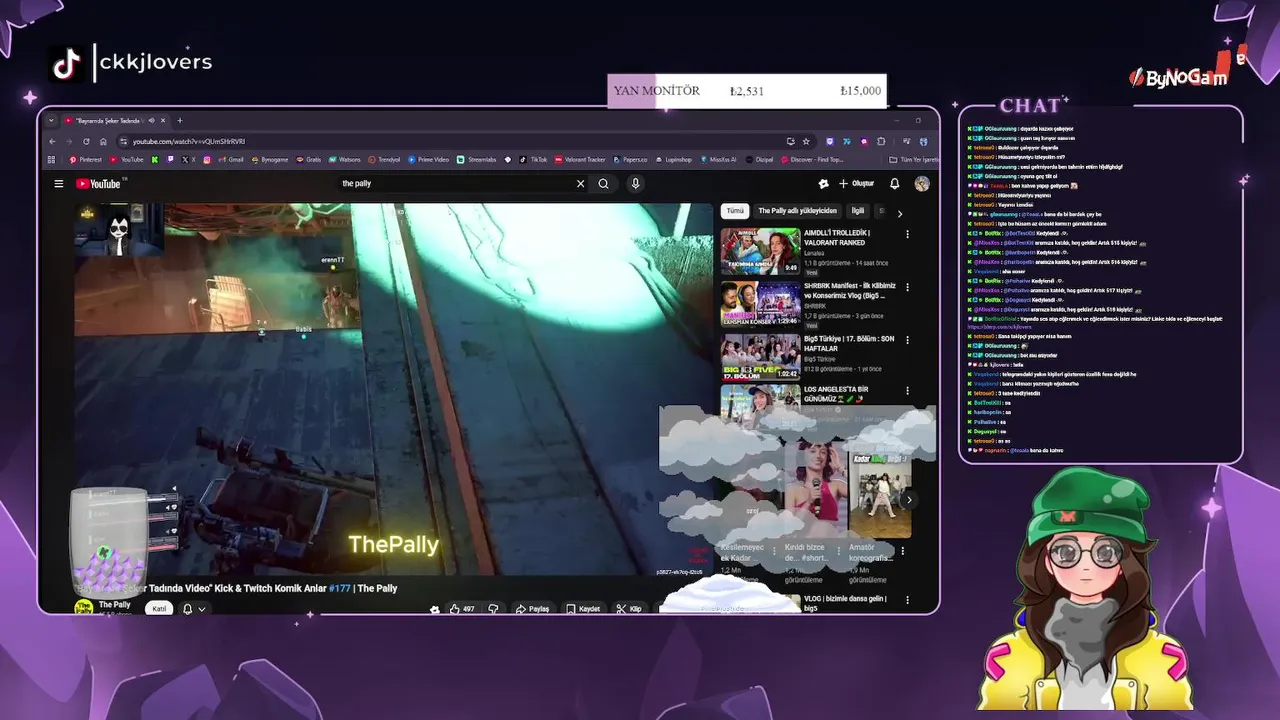Click the Kaydet save button
1280x720 pixels.
[x=583, y=609]
